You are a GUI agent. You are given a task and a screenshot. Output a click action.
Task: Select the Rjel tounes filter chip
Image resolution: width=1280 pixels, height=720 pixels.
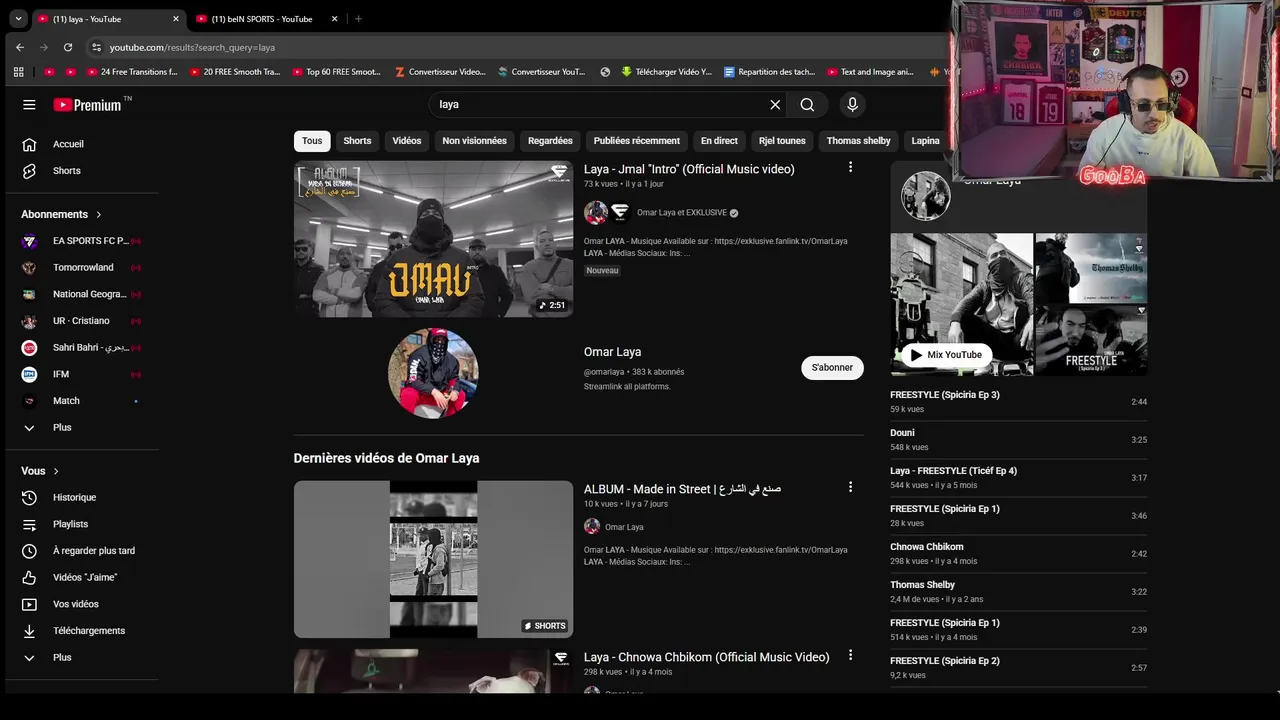pyautogui.click(x=782, y=141)
